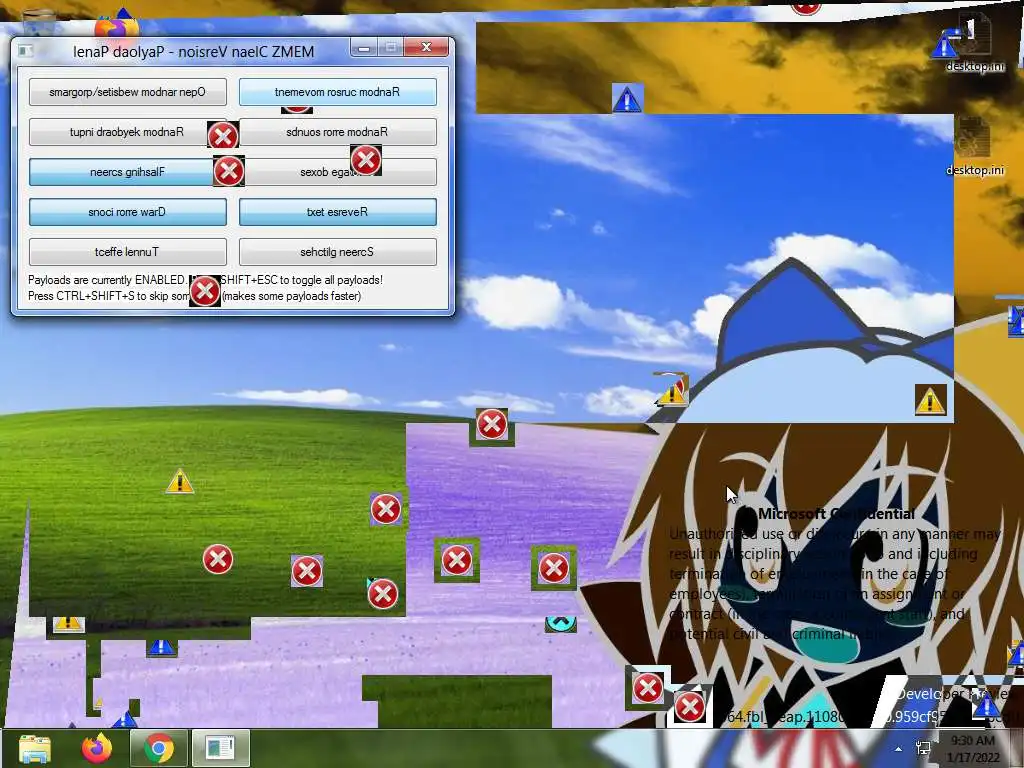Select the upper desktop.ini desktop icon

point(973,44)
